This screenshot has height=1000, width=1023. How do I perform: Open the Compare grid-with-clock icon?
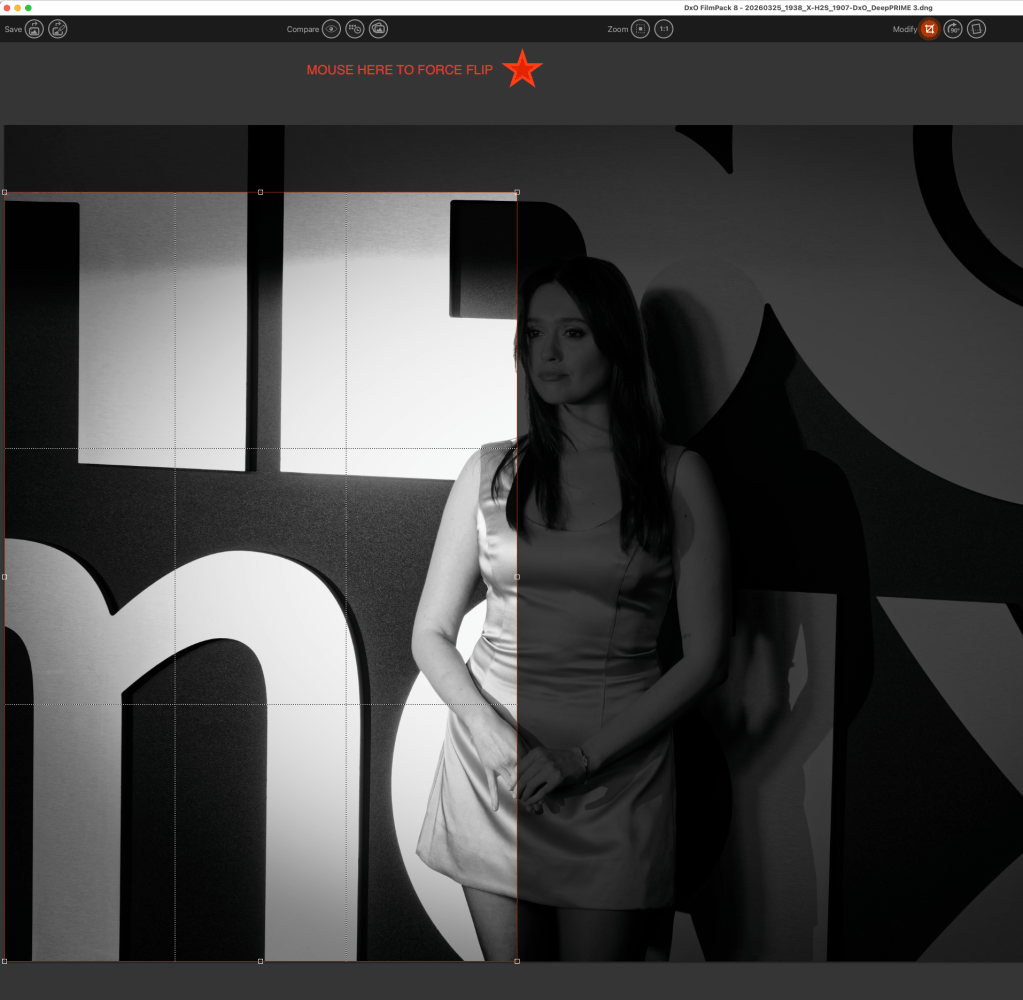pyautogui.click(x=355, y=30)
